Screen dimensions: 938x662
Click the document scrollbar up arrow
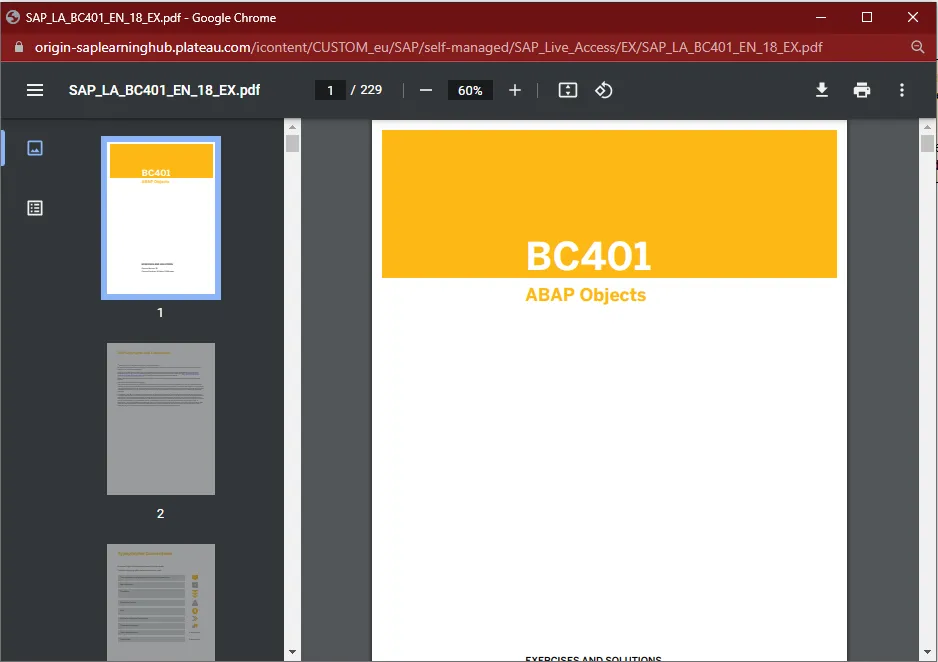click(x=927, y=127)
